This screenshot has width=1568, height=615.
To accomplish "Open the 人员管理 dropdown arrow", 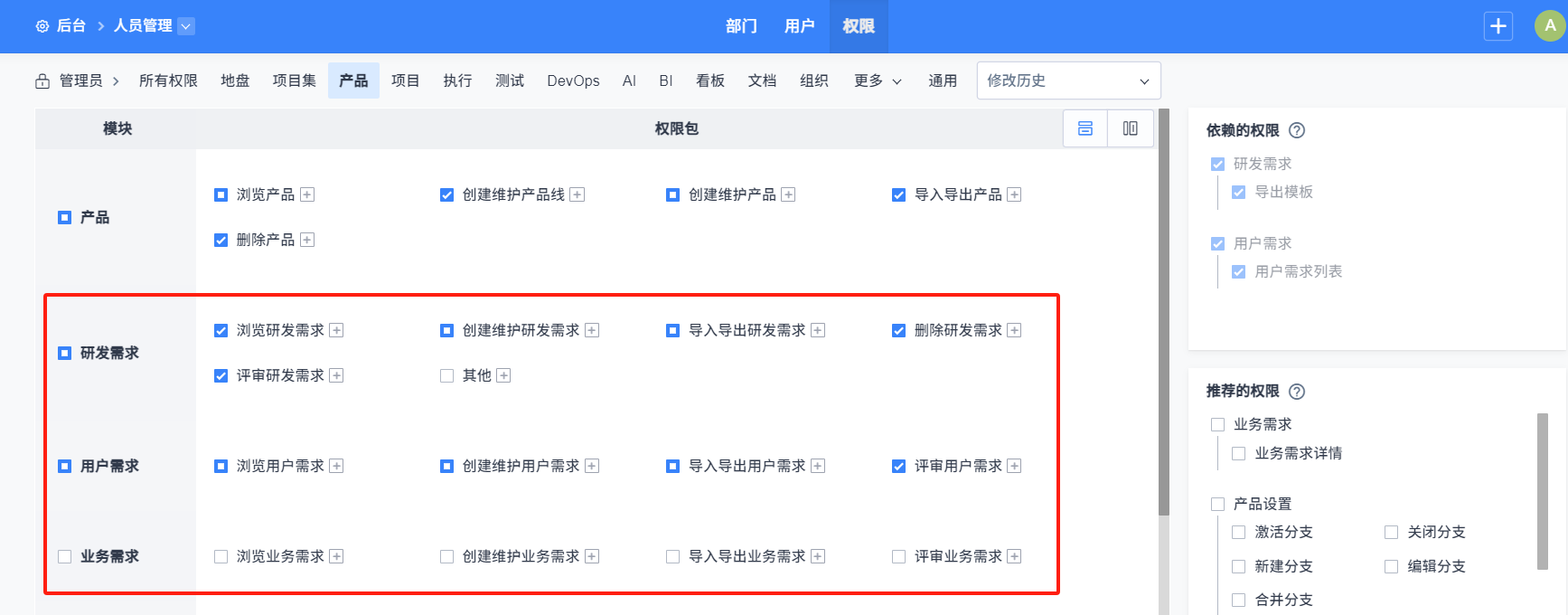I will pyautogui.click(x=186, y=26).
